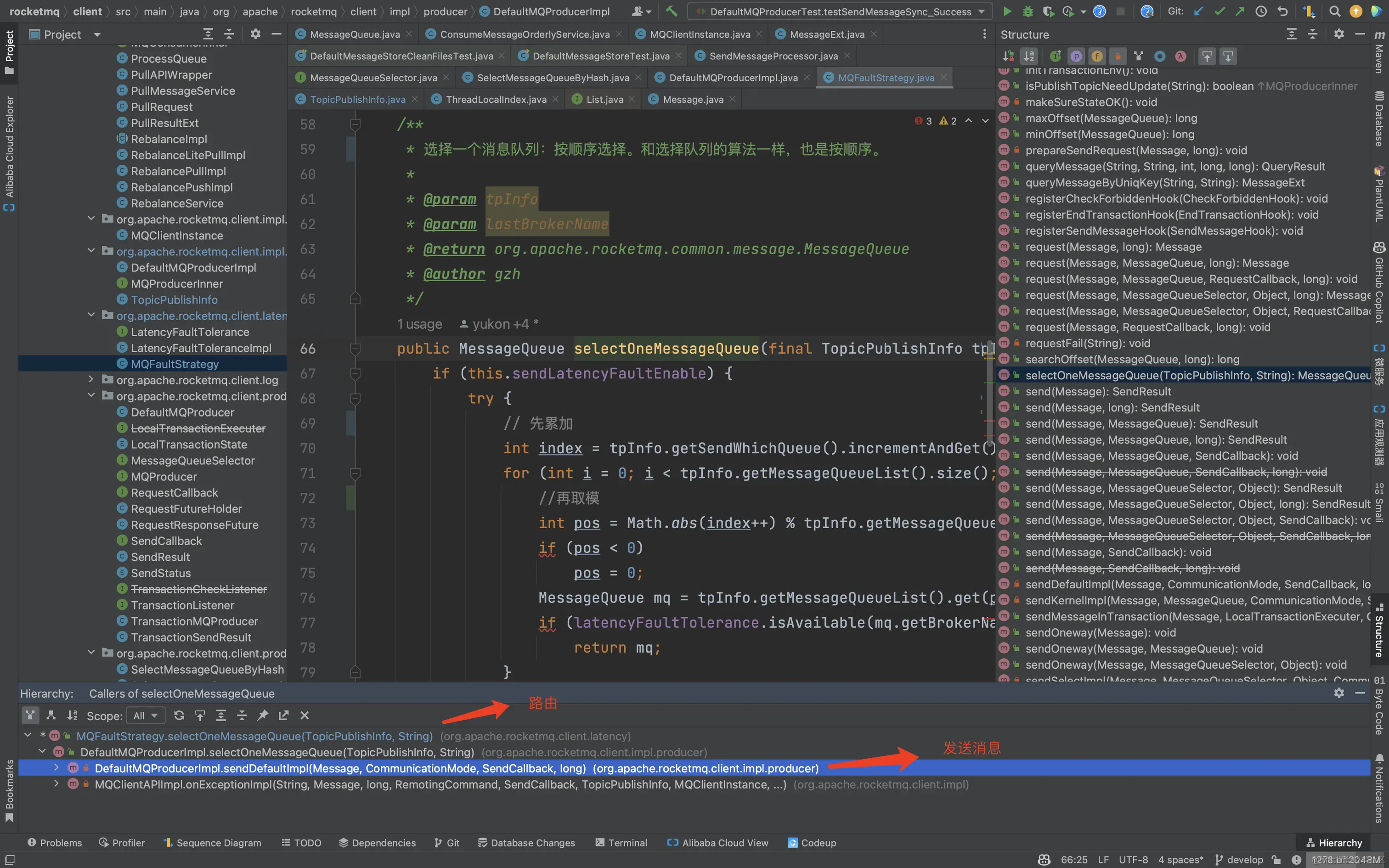Show Git history clock icon
Viewport: 1389px width, 868px height.
[1261, 11]
